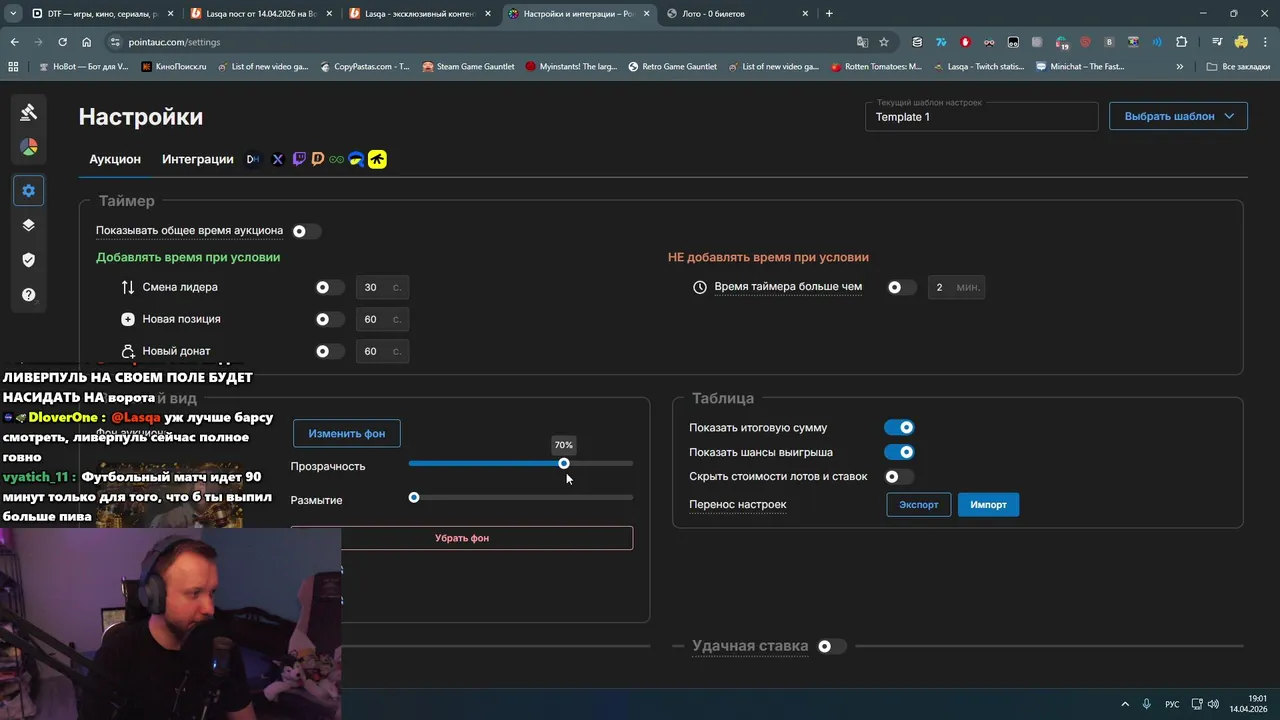The height and width of the screenshot is (720, 1280).
Task: Open the shield check sidebar icon
Action: [x=28, y=260]
